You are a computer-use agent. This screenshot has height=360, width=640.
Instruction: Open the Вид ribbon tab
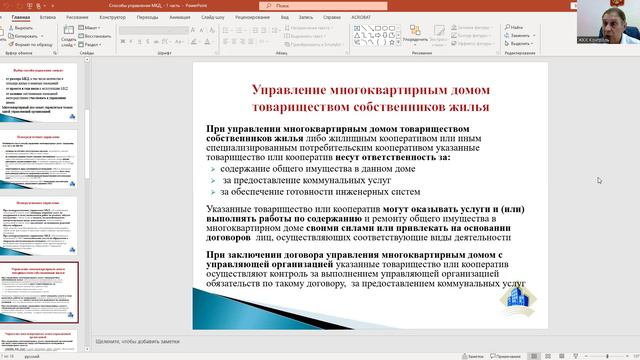click(x=284, y=17)
